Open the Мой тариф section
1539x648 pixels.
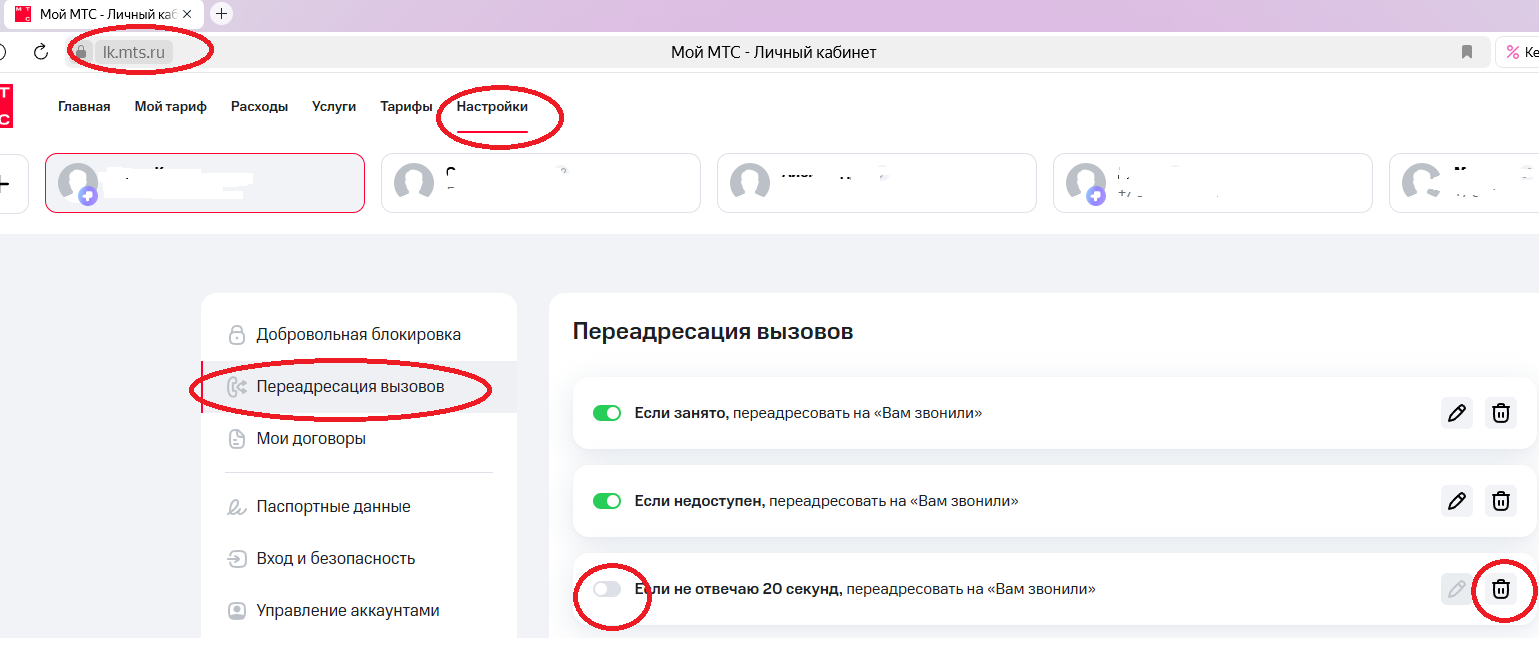click(x=171, y=106)
